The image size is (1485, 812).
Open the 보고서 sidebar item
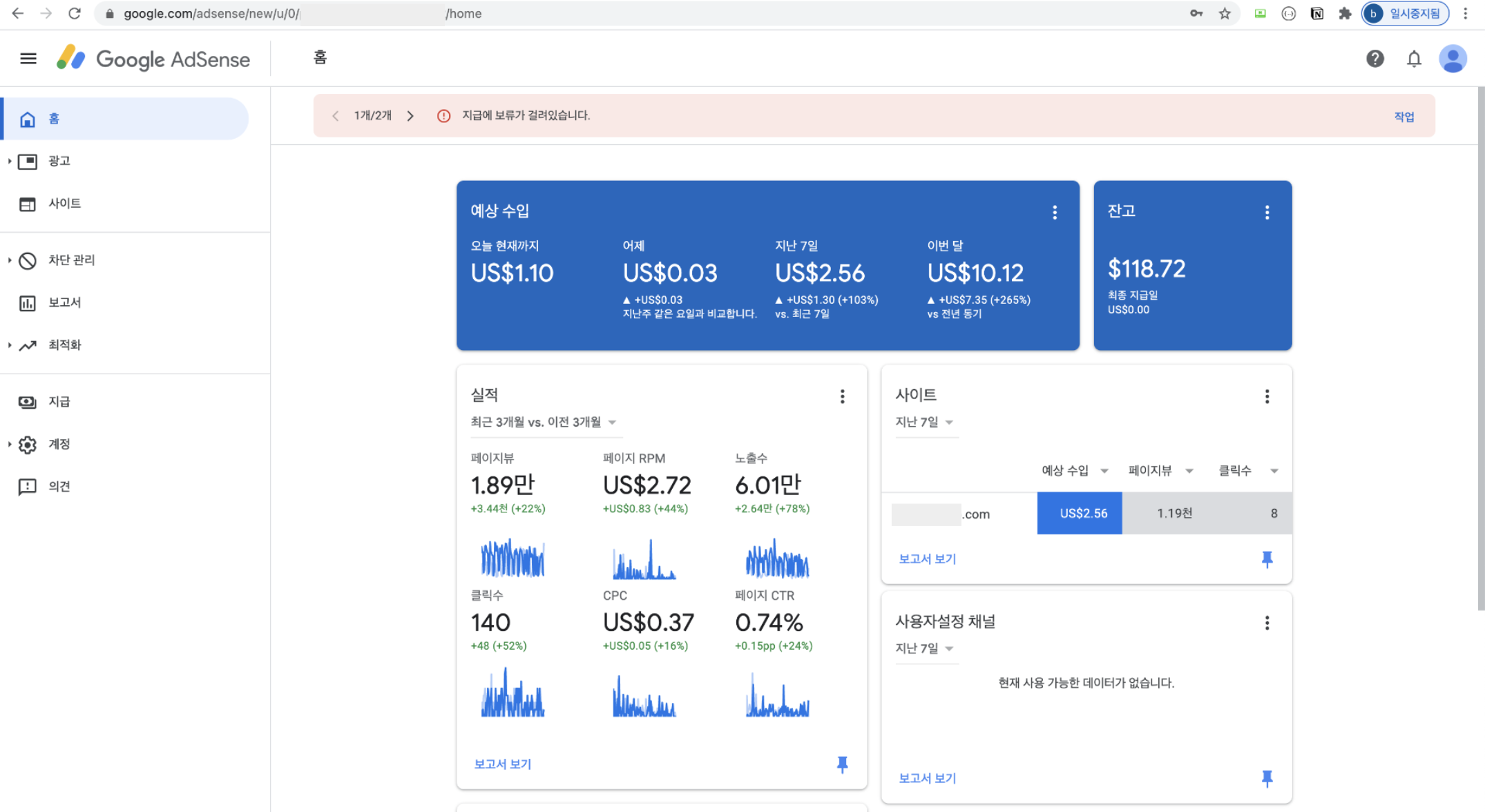tap(64, 302)
